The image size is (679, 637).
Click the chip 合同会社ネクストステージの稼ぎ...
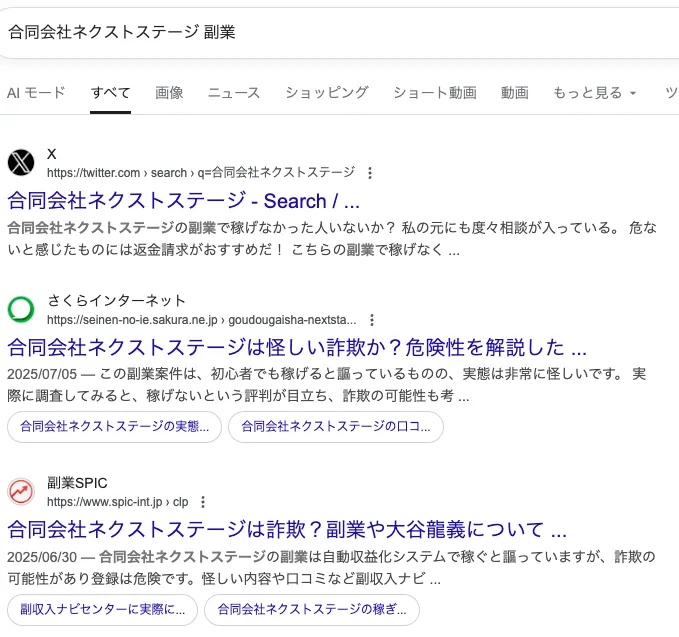tap(312, 610)
